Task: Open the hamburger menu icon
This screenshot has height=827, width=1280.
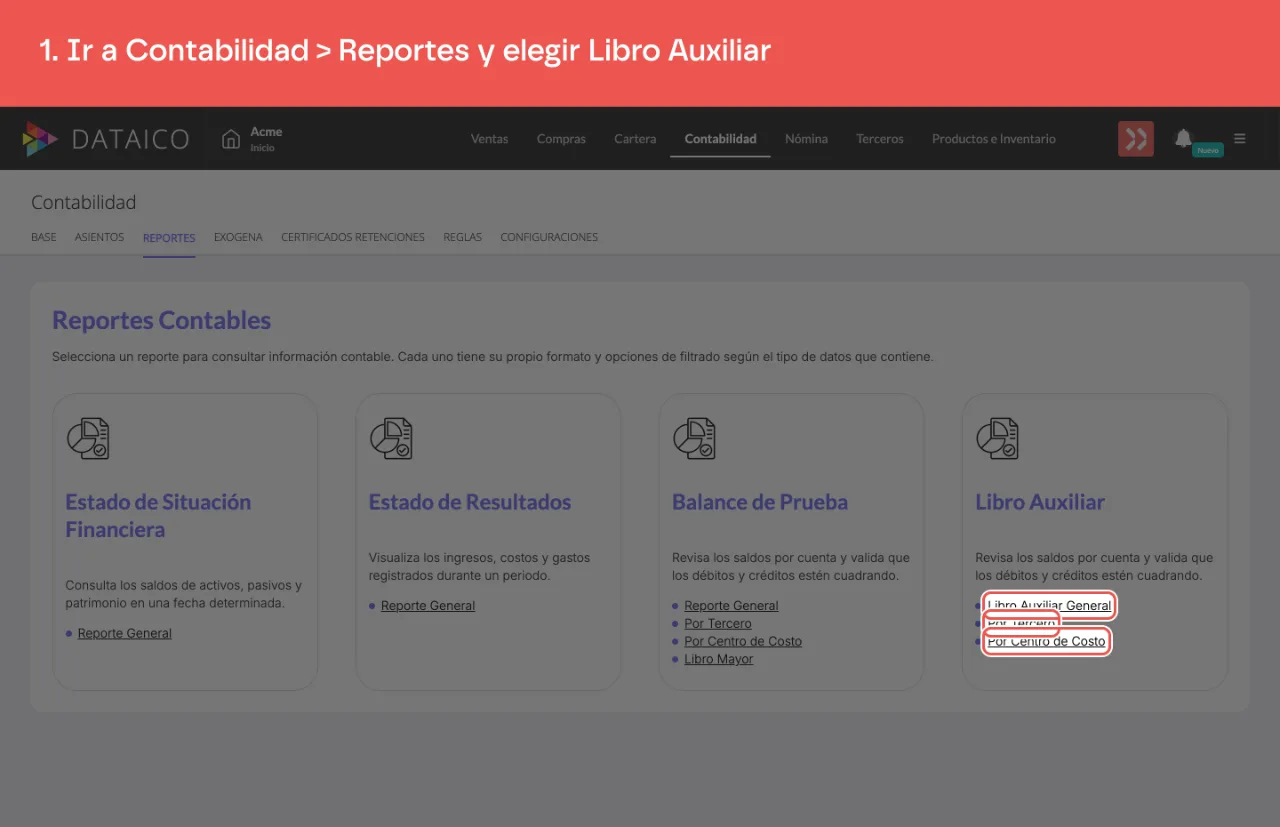Action: 1240,139
